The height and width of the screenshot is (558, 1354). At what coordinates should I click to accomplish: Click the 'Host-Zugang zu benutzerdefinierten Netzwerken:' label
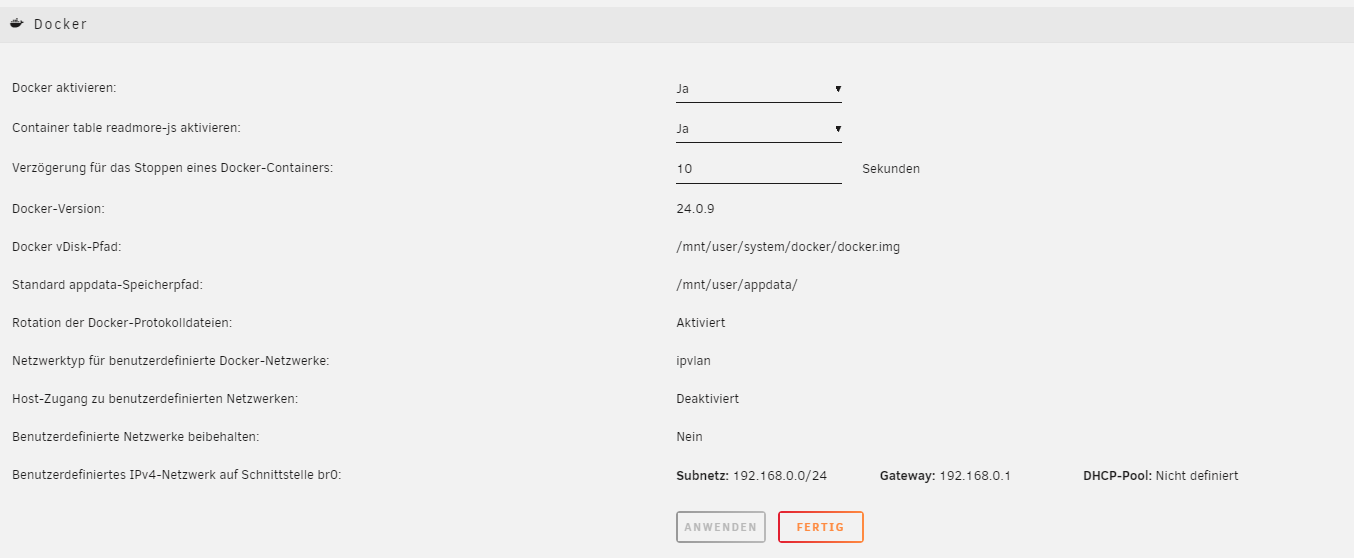pyautogui.click(x=155, y=399)
